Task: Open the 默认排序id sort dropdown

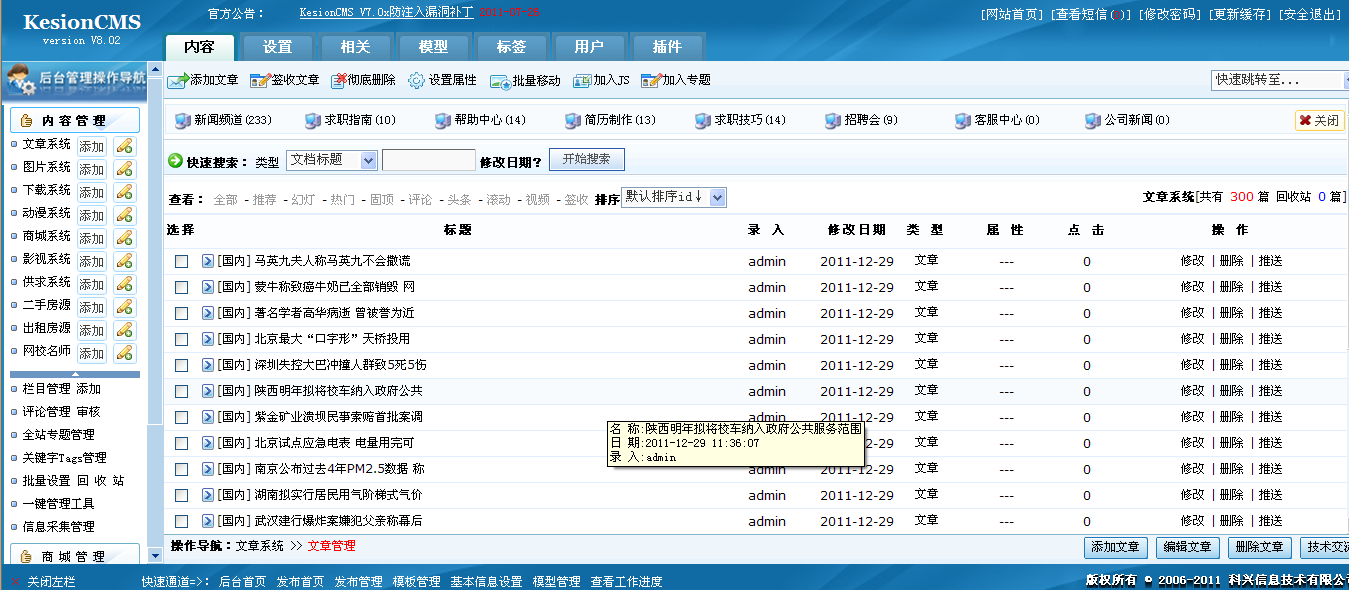Action: click(x=674, y=197)
